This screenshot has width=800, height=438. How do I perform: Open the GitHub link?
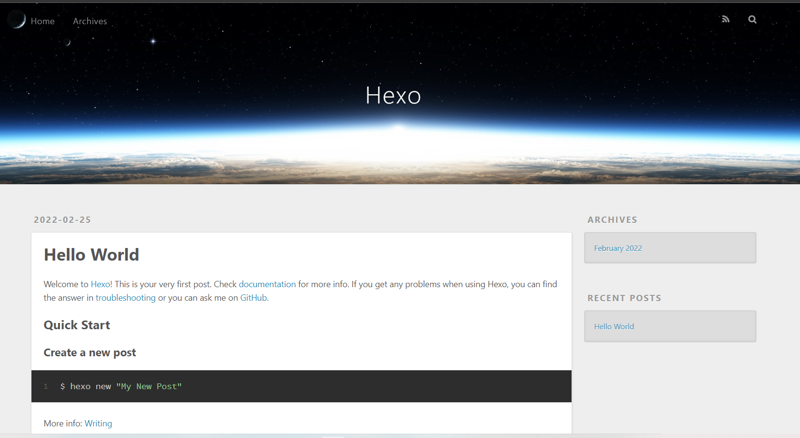point(253,298)
